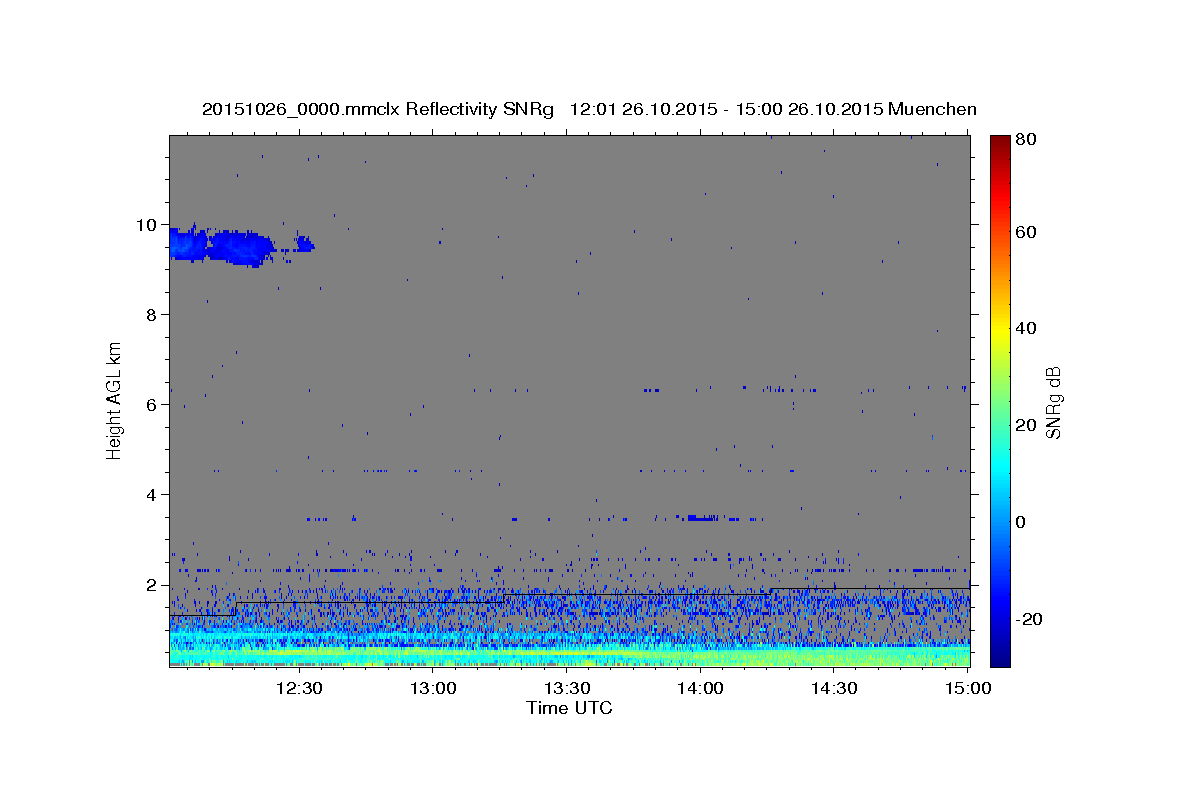Viewport: 1200px width, 800px height.
Task: Click the height axis label '2'
Action: [151, 585]
